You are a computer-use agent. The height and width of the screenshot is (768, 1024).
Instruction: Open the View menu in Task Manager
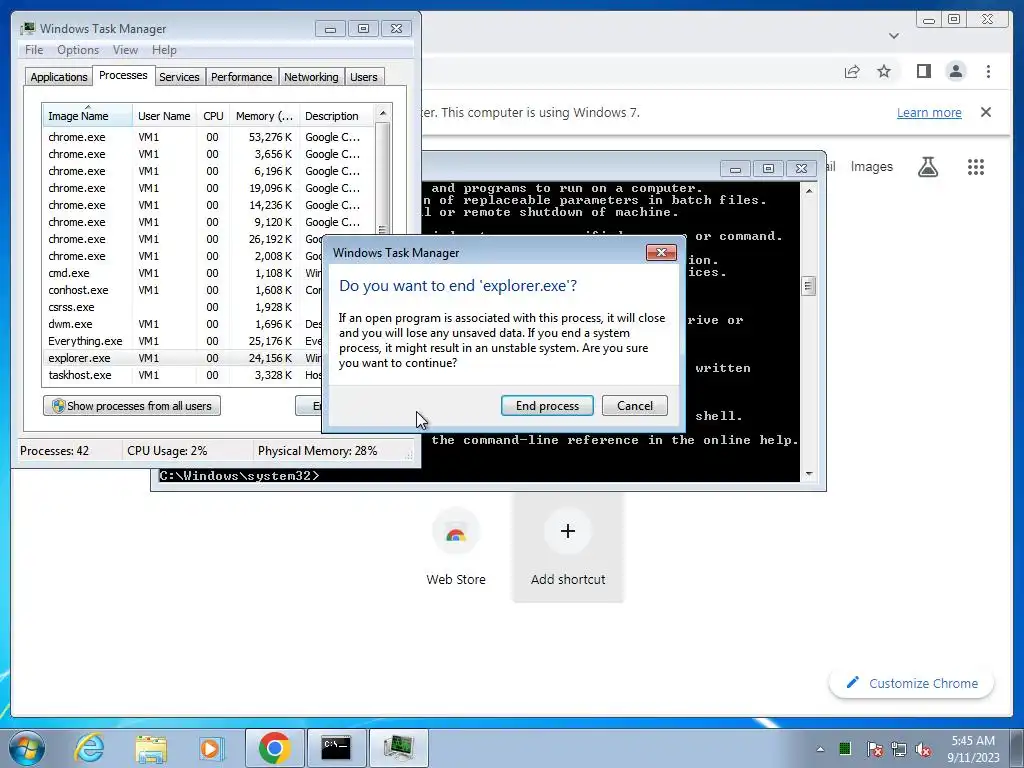tap(125, 50)
